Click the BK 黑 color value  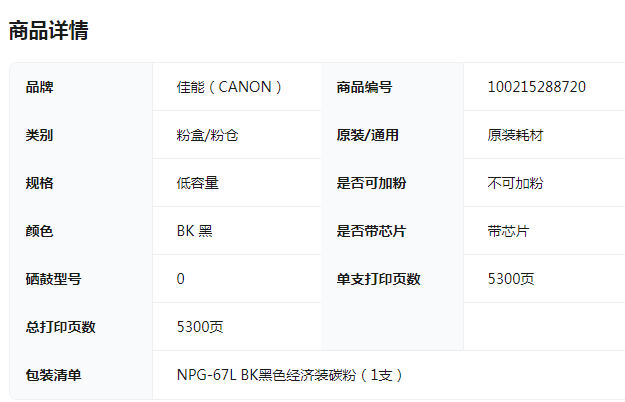[x=195, y=231]
